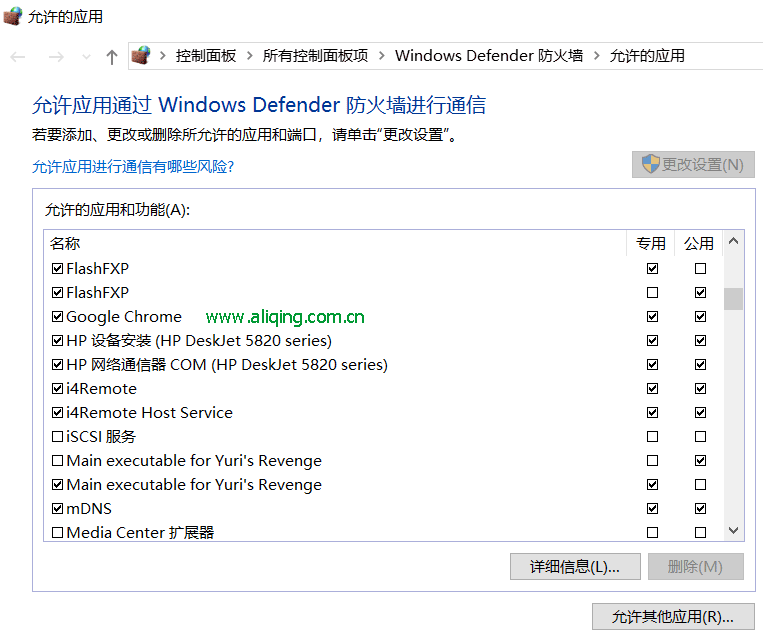Toggle 专用 checkbox for Google Chrome
This screenshot has width=763, height=636.
[653, 316]
